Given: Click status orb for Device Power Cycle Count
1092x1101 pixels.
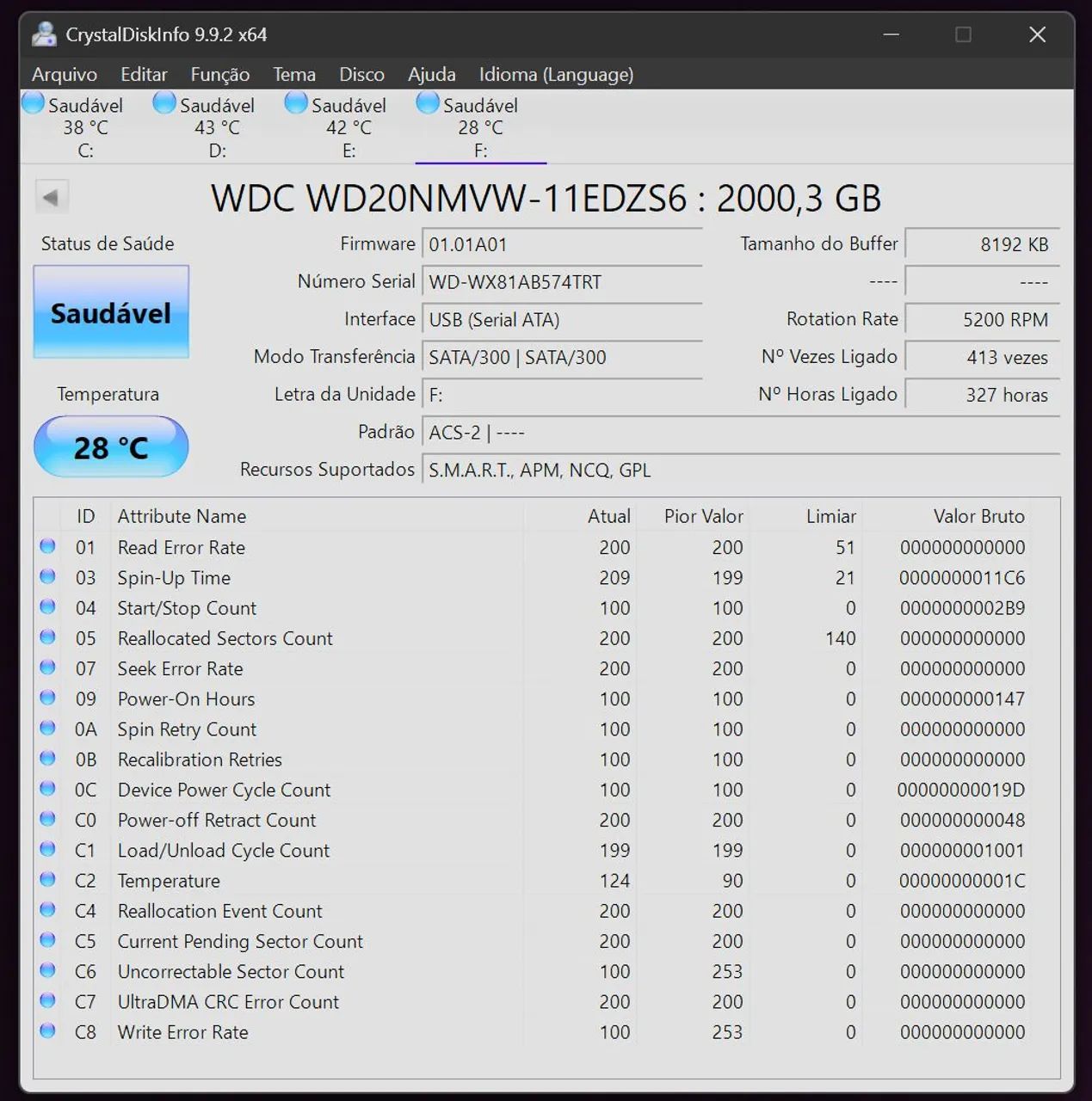Looking at the screenshot, I should (x=47, y=789).
